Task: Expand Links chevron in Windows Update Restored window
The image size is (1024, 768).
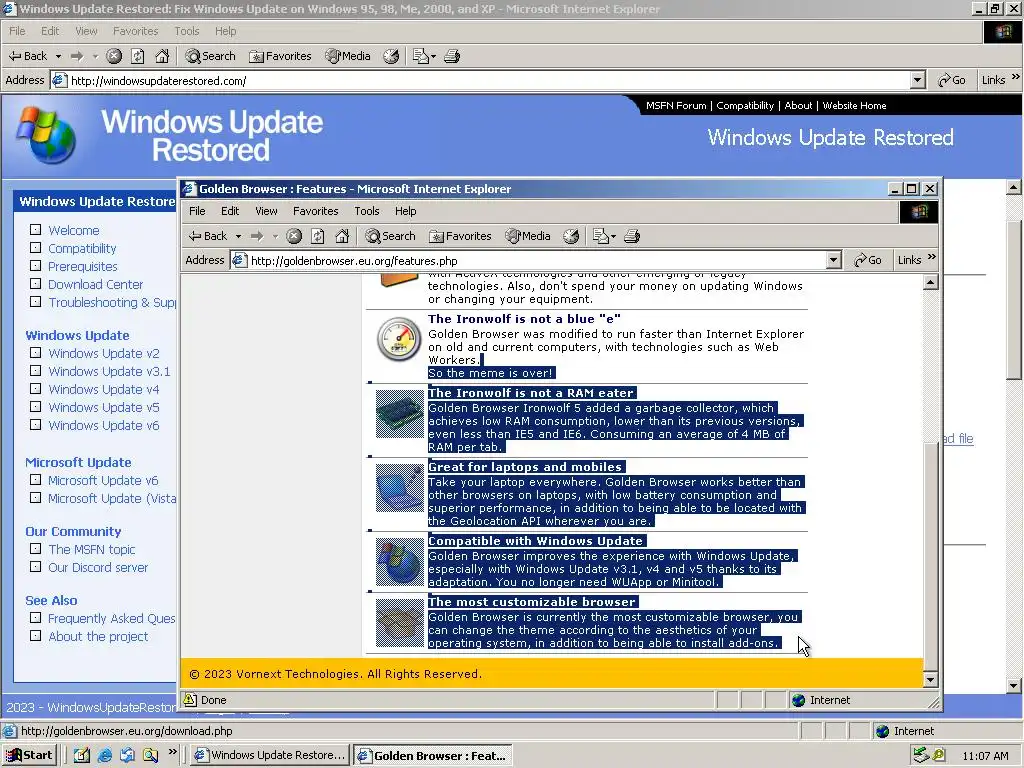Action: 1016,77
